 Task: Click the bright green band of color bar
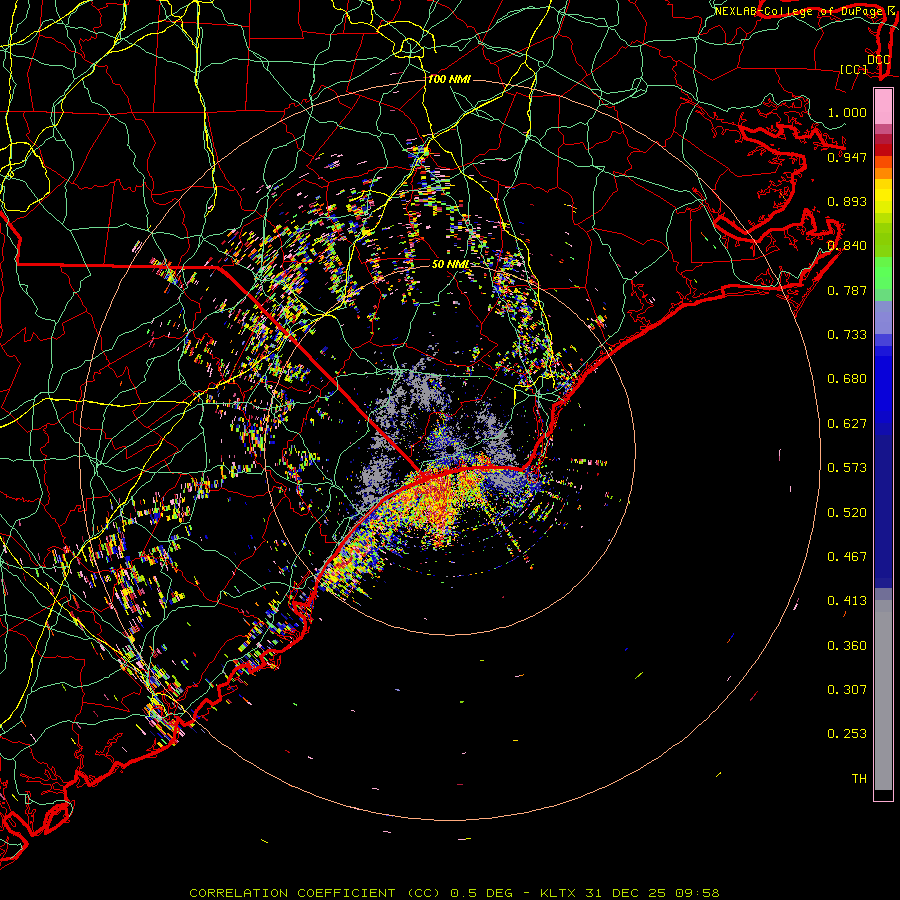tap(883, 273)
